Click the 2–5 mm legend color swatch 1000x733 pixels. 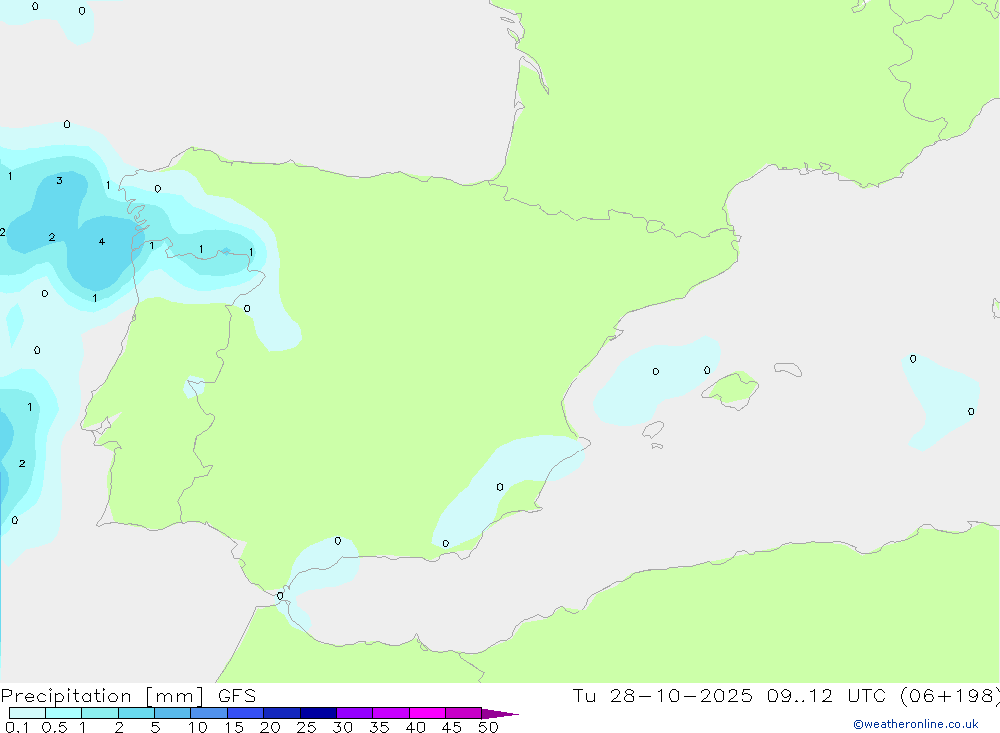coord(136,713)
